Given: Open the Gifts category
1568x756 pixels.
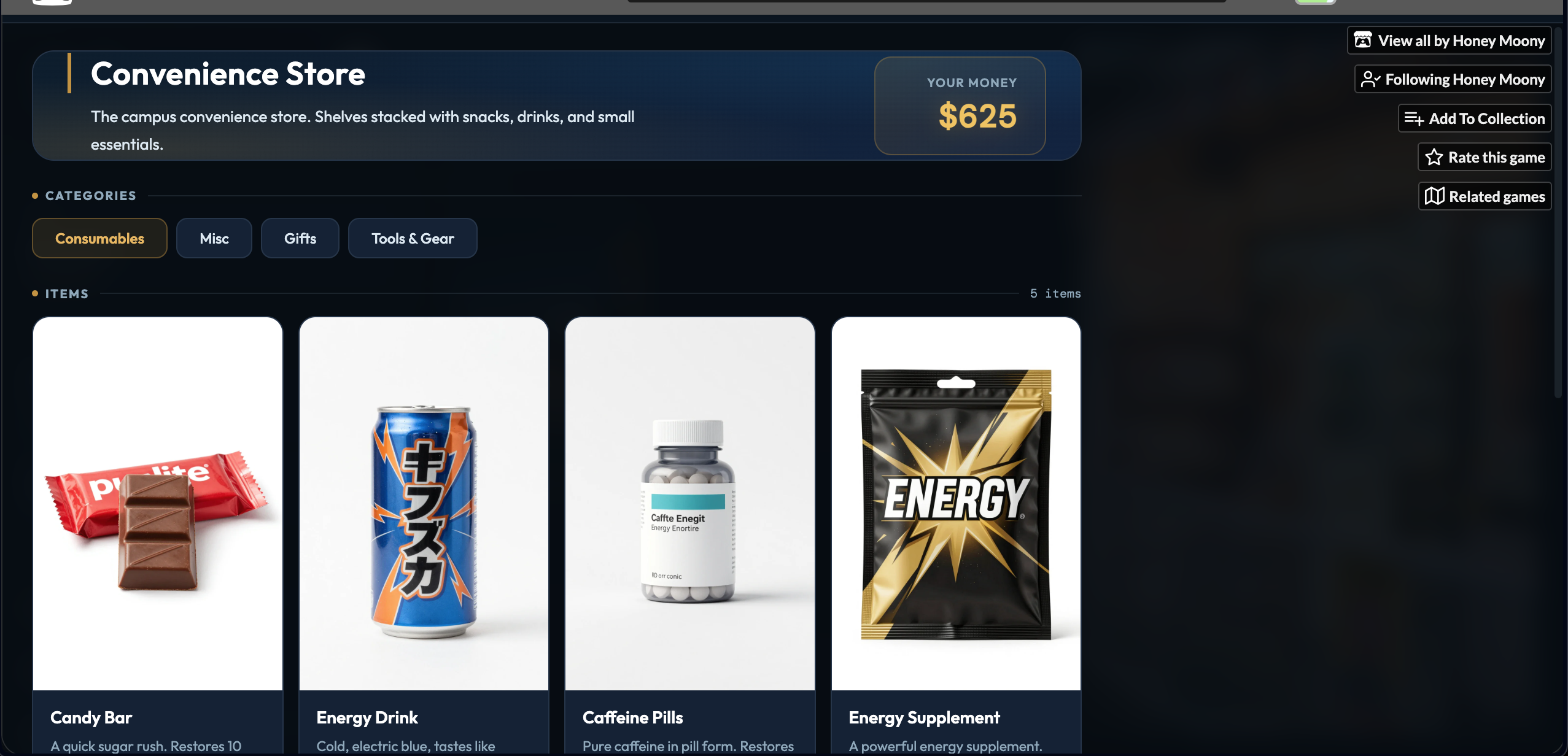Looking at the screenshot, I should (300, 238).
